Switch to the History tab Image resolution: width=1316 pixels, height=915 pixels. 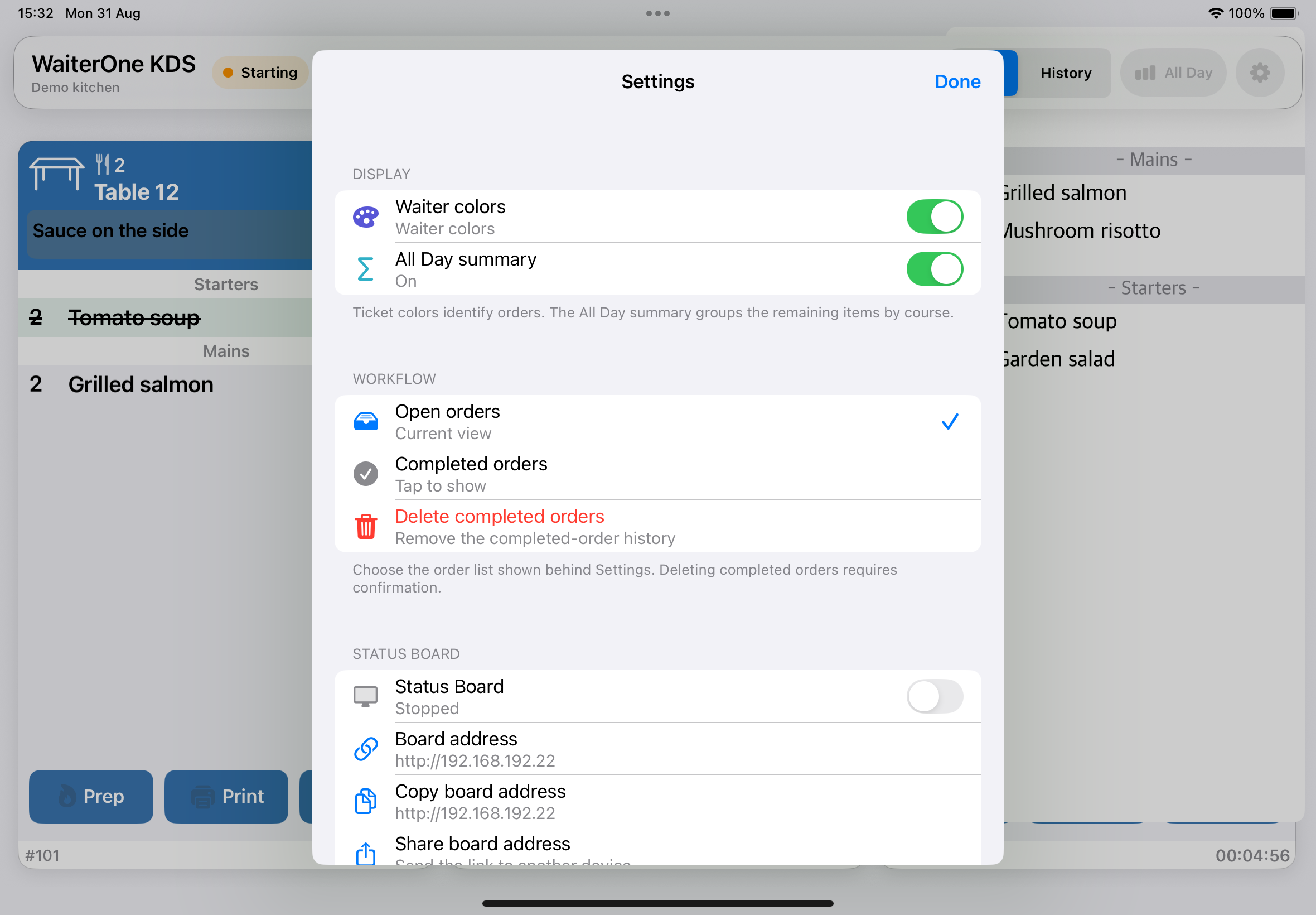click(1066, 73)
